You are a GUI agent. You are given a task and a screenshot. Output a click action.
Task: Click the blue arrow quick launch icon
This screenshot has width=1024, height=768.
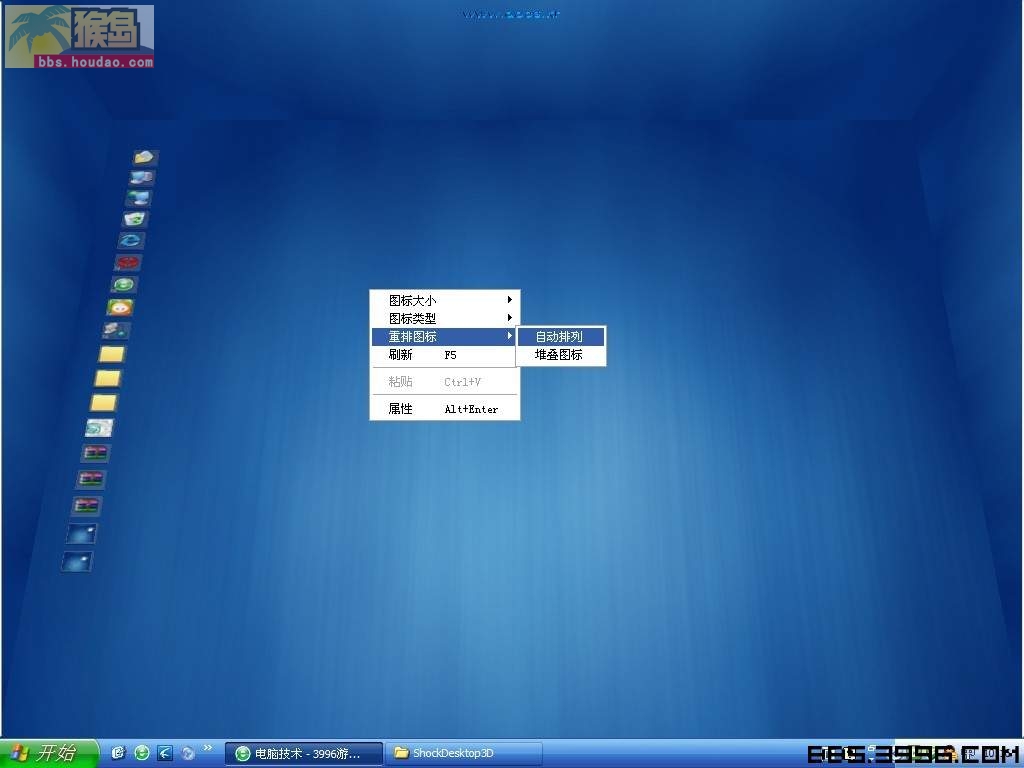coord(165,753)
